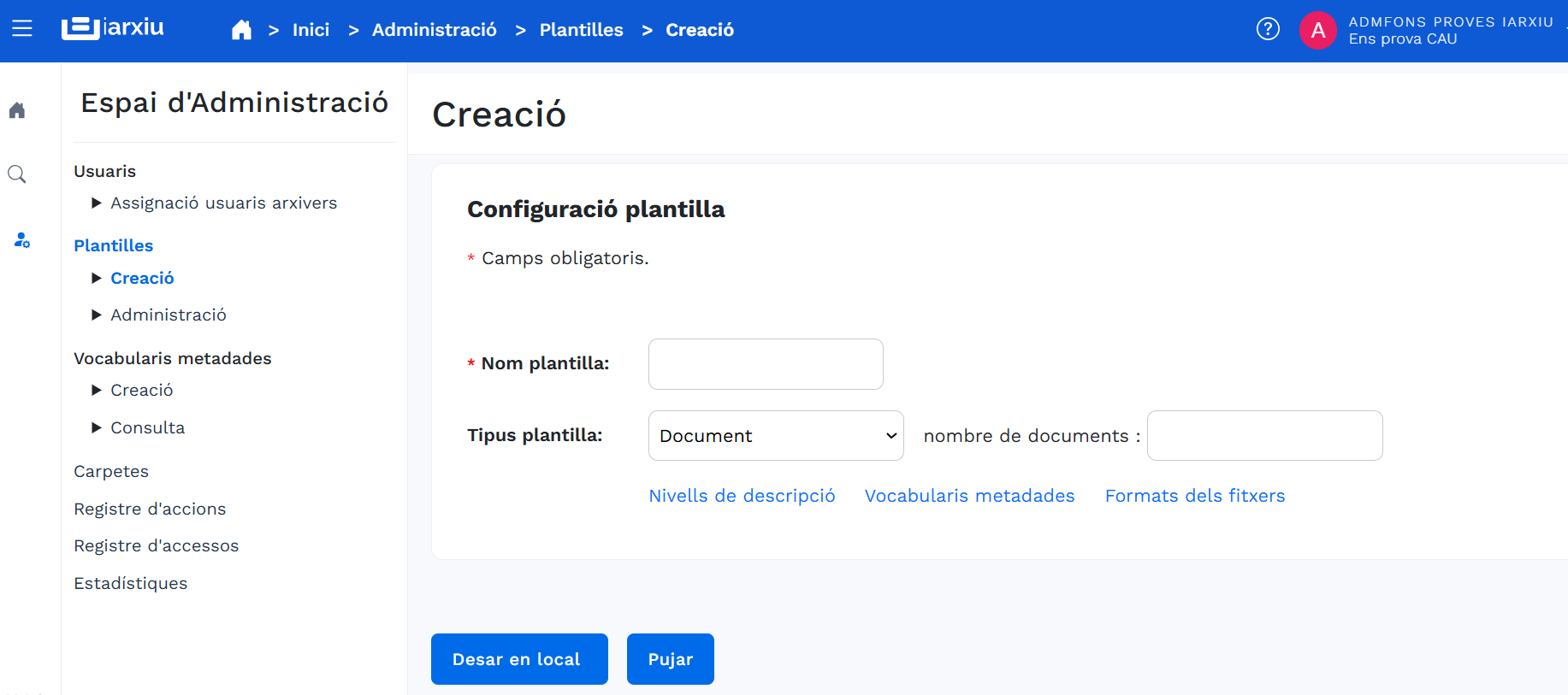Open Vocabularis metadades link in form
The width and height of the screenshot is (1568, 695).
coord(969,496)
